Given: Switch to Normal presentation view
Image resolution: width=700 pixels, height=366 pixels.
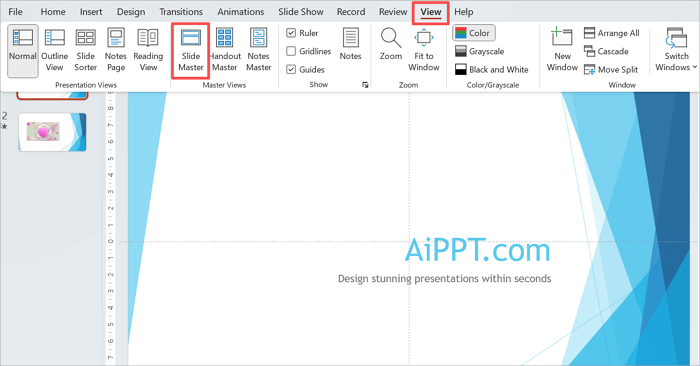Looking at the screenshot, I should [x=22, y=50].
